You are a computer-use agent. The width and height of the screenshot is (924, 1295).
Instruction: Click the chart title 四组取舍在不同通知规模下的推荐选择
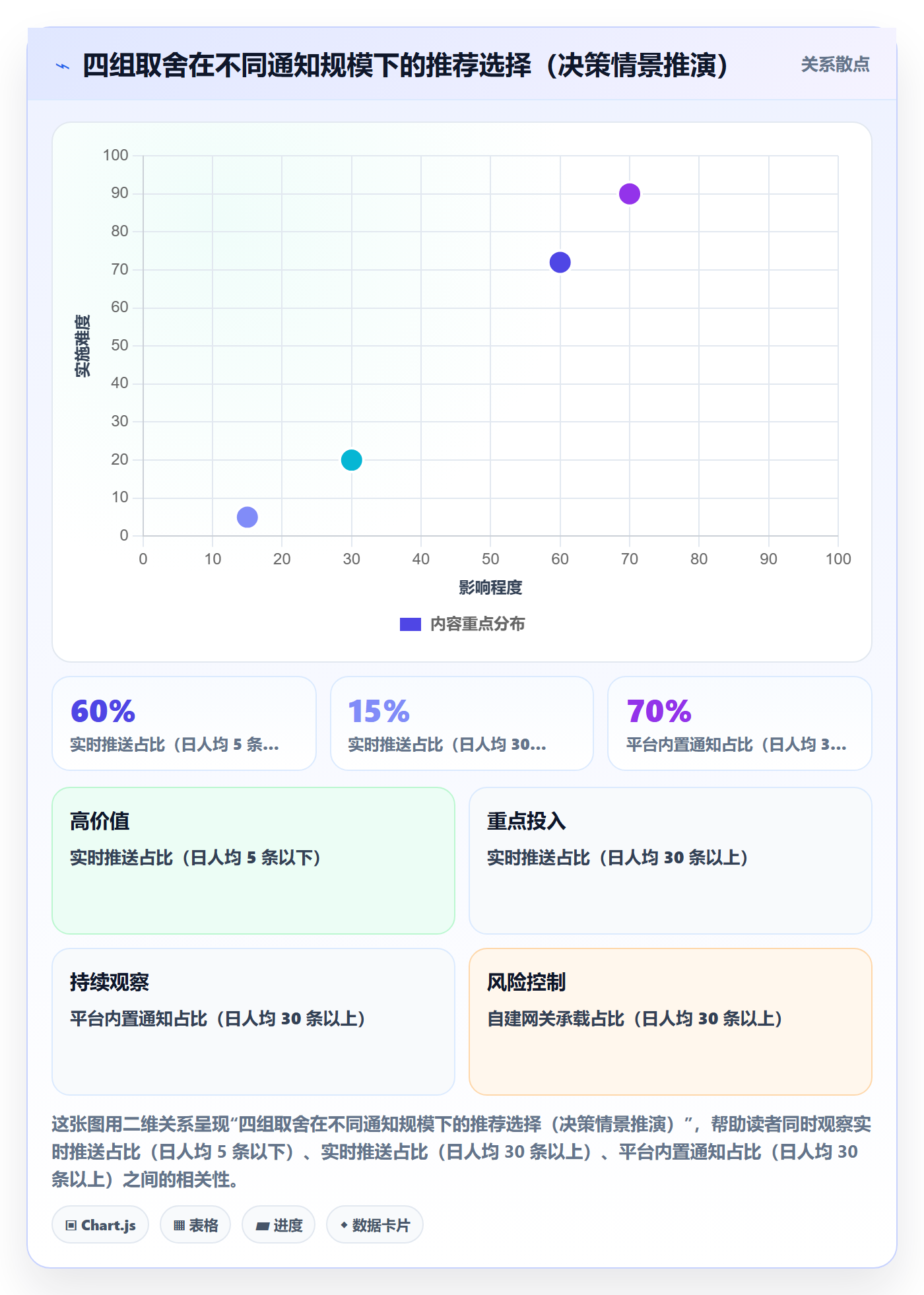(x=405, y=65)
